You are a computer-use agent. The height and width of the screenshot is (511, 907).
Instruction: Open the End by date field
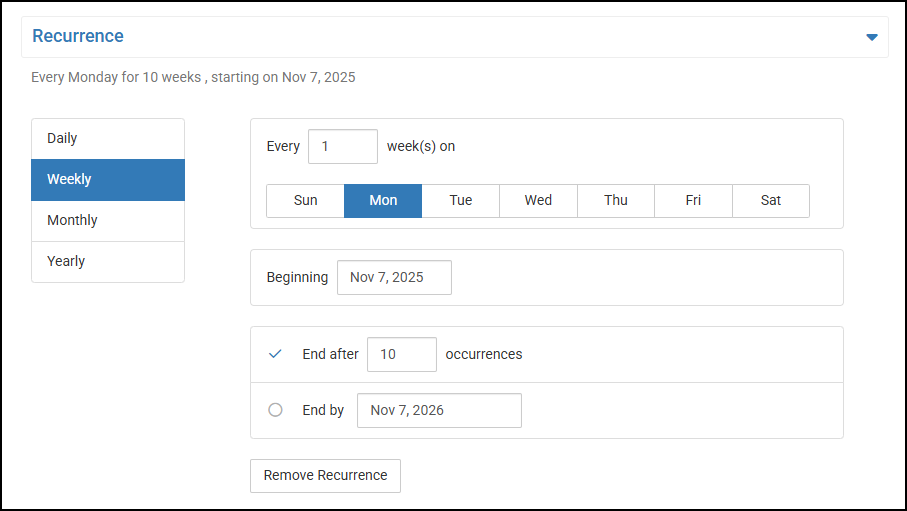pyautogui.click(x=439, y=410)
